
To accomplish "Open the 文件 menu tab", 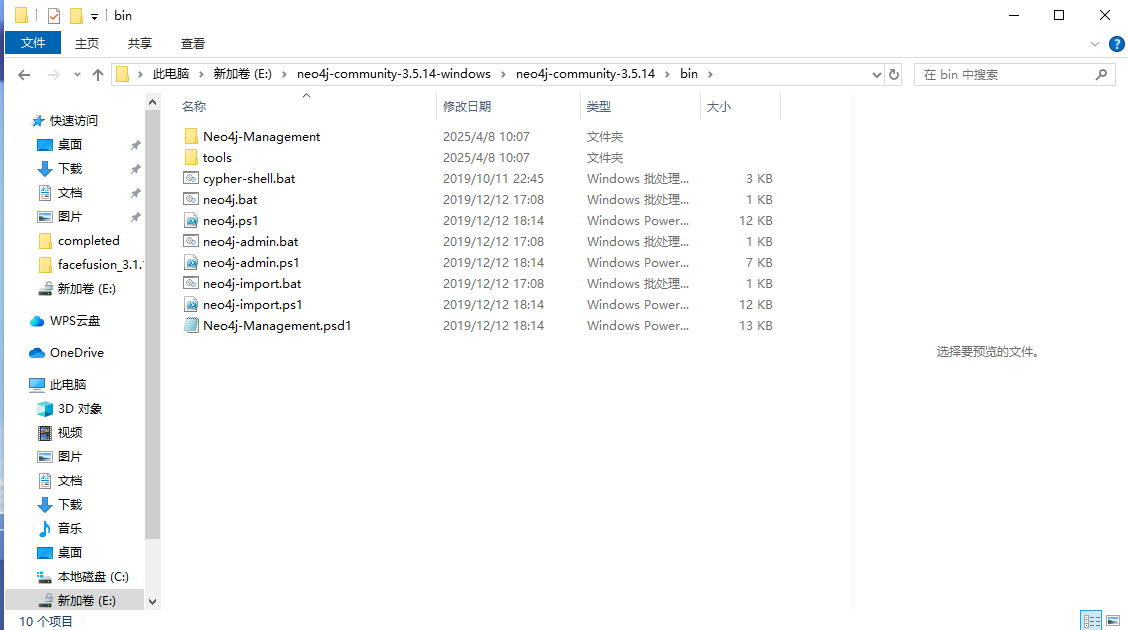I will tap(32, 43).
